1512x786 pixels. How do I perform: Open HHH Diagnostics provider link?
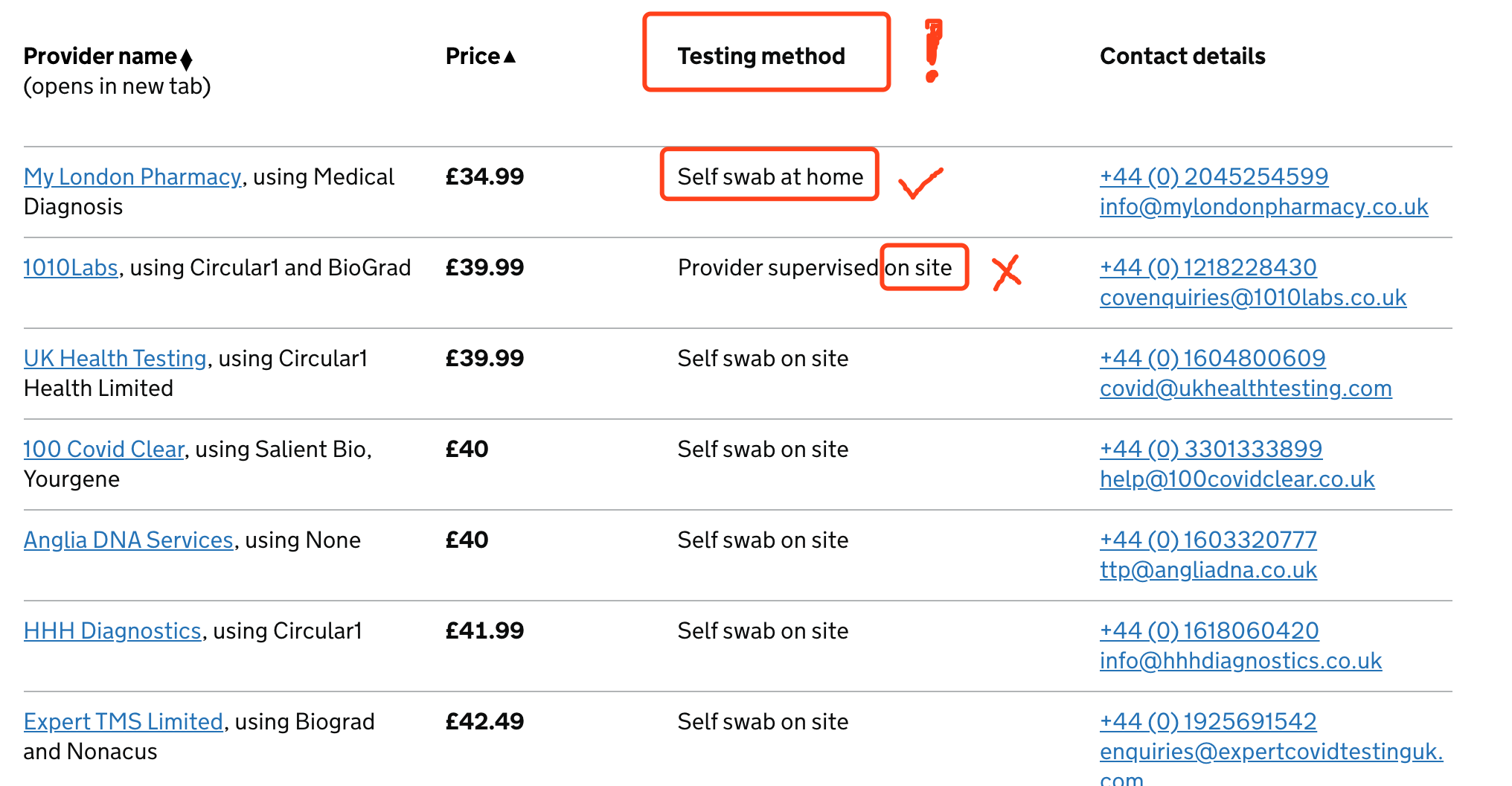coord(112,631)
